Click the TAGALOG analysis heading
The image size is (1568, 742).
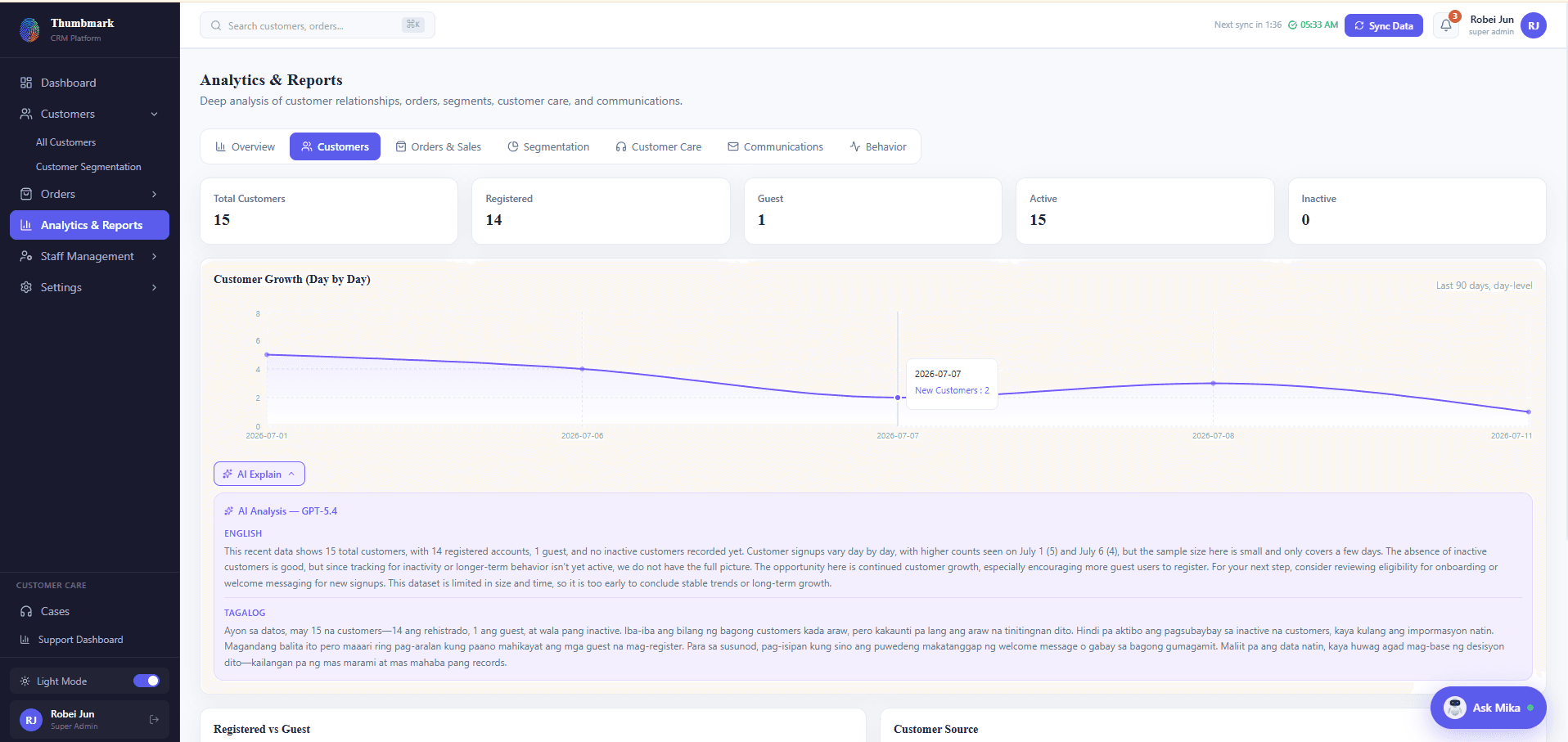245,613
